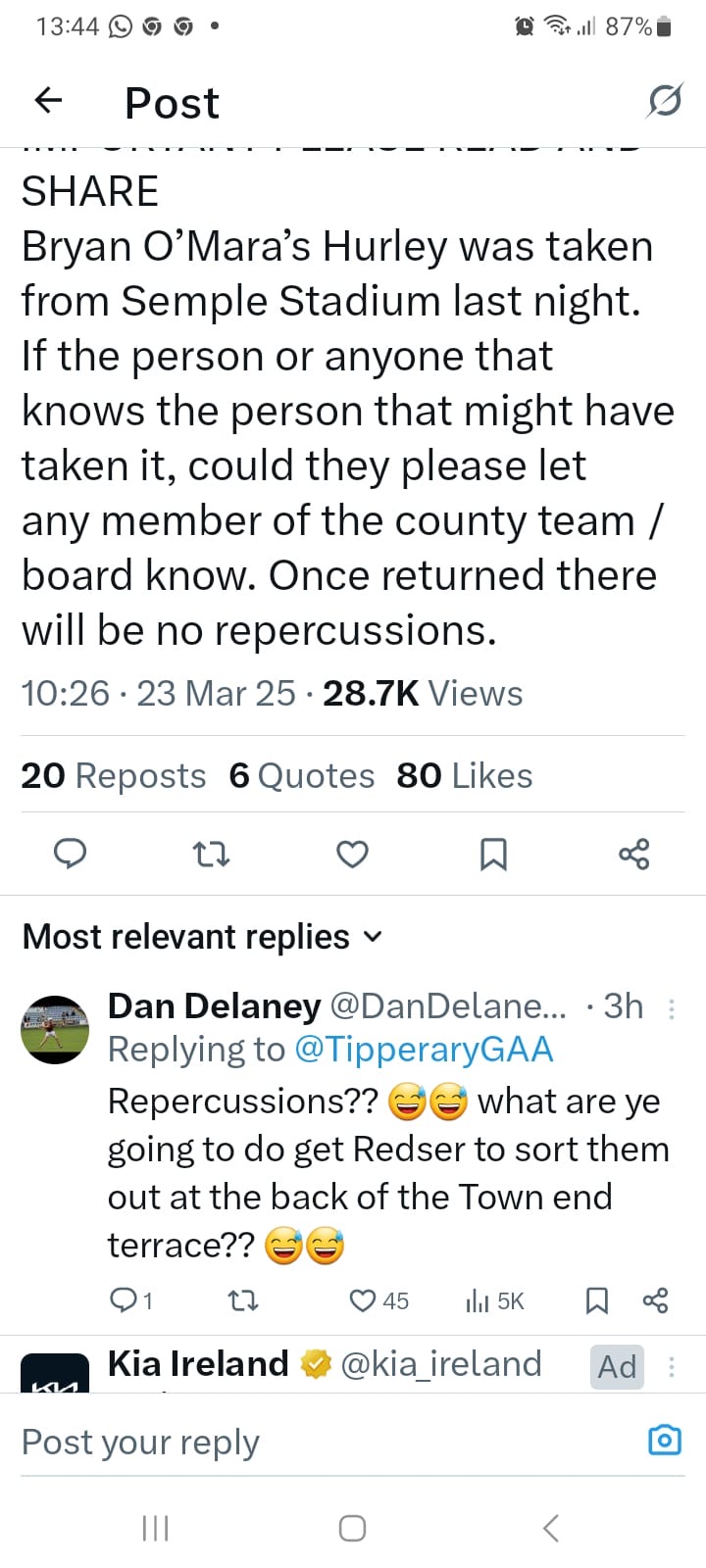Open reply icon on Dan Delaney's comment
This screenshot has height=1568, width=706.
point(125,1300)
